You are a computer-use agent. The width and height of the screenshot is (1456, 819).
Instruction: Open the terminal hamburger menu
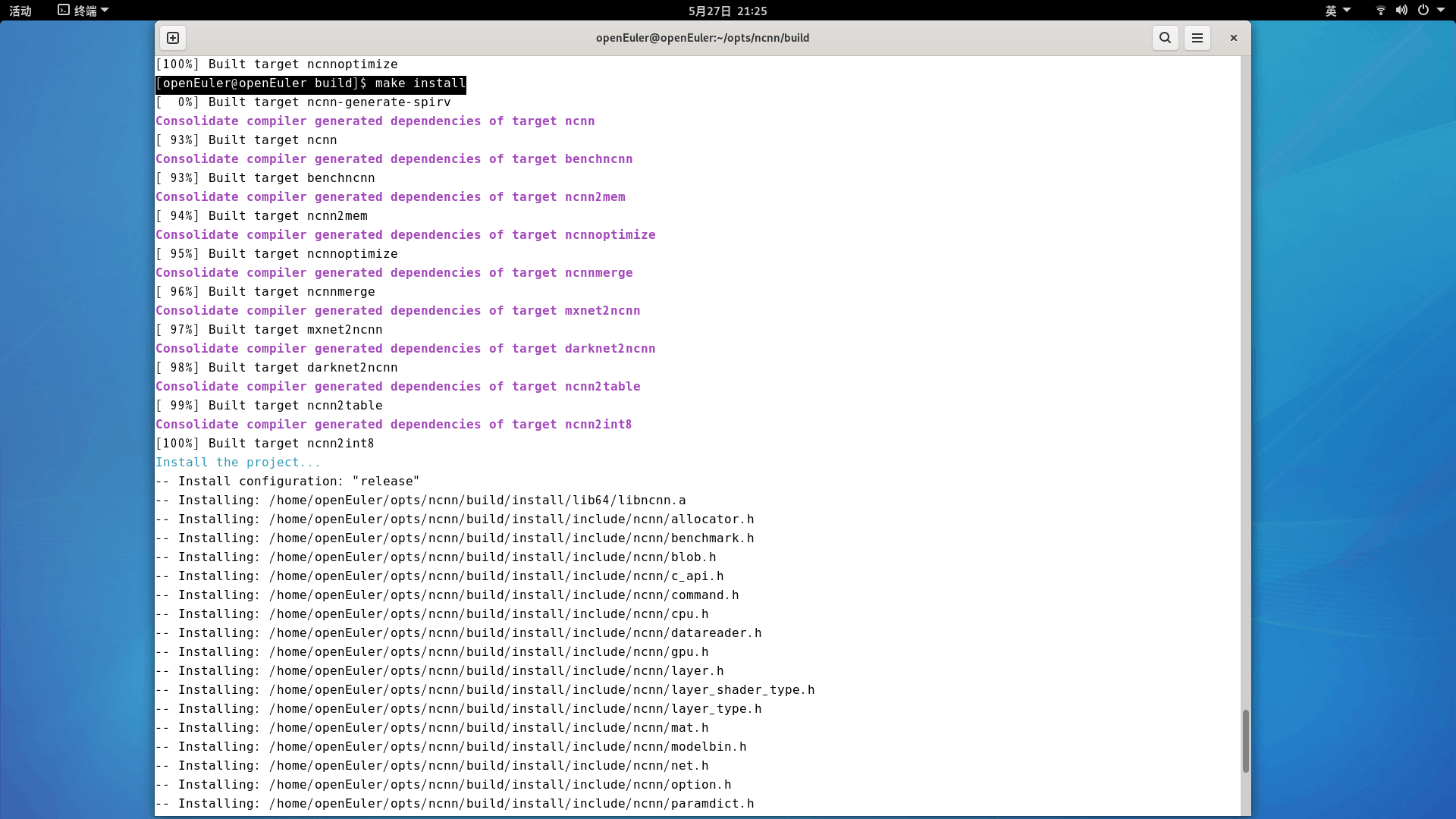1197,38
